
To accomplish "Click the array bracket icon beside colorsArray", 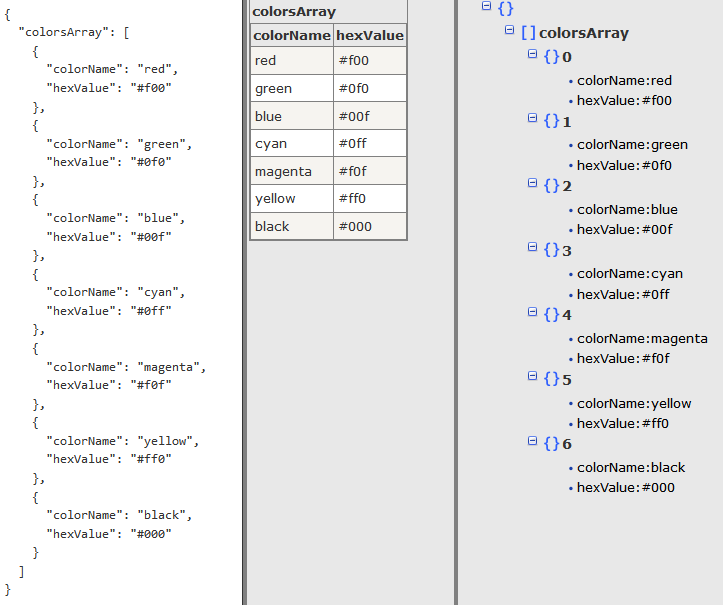I will click(528, 33).
